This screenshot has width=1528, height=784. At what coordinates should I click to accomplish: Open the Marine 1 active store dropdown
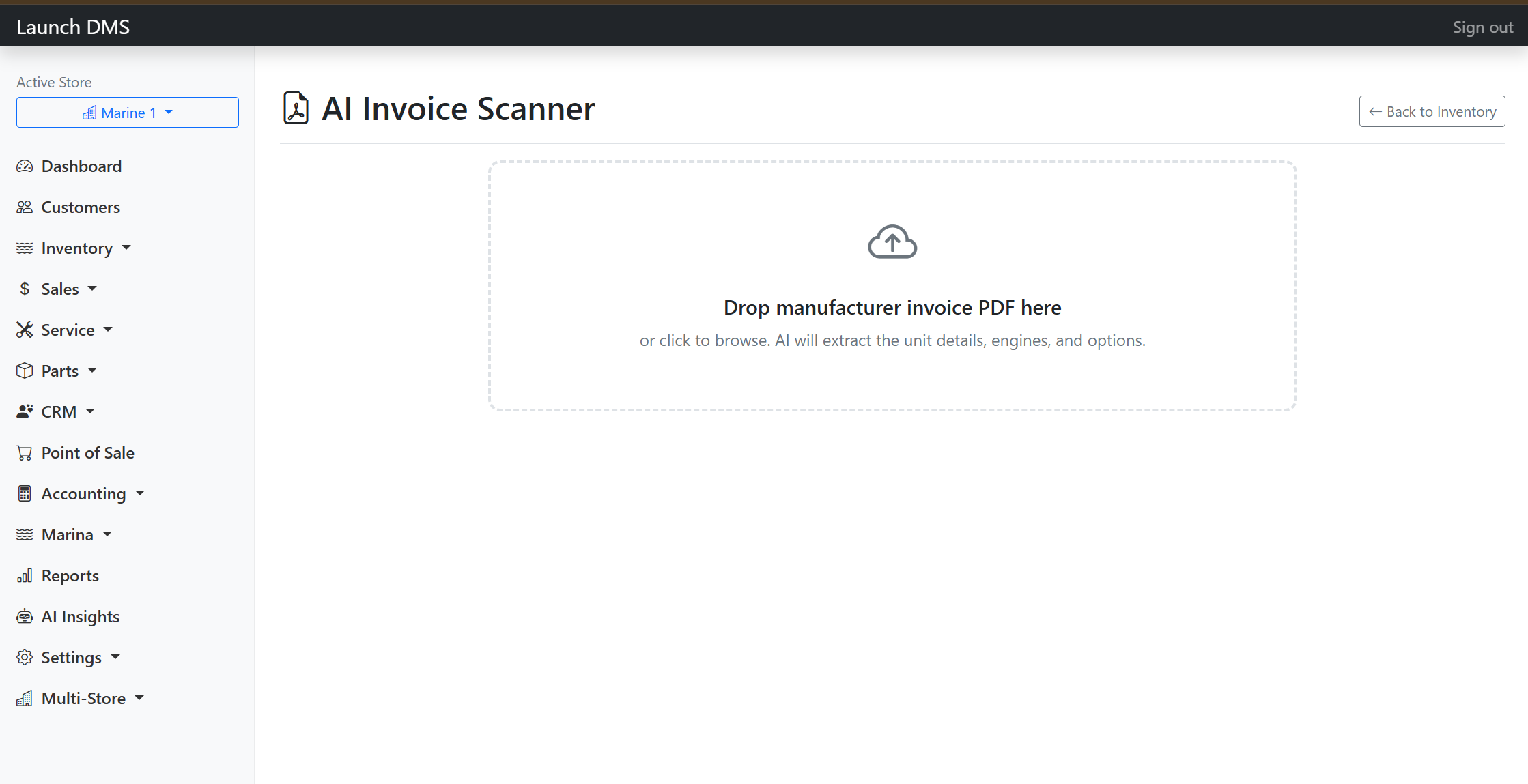click(x=128, y=113)
